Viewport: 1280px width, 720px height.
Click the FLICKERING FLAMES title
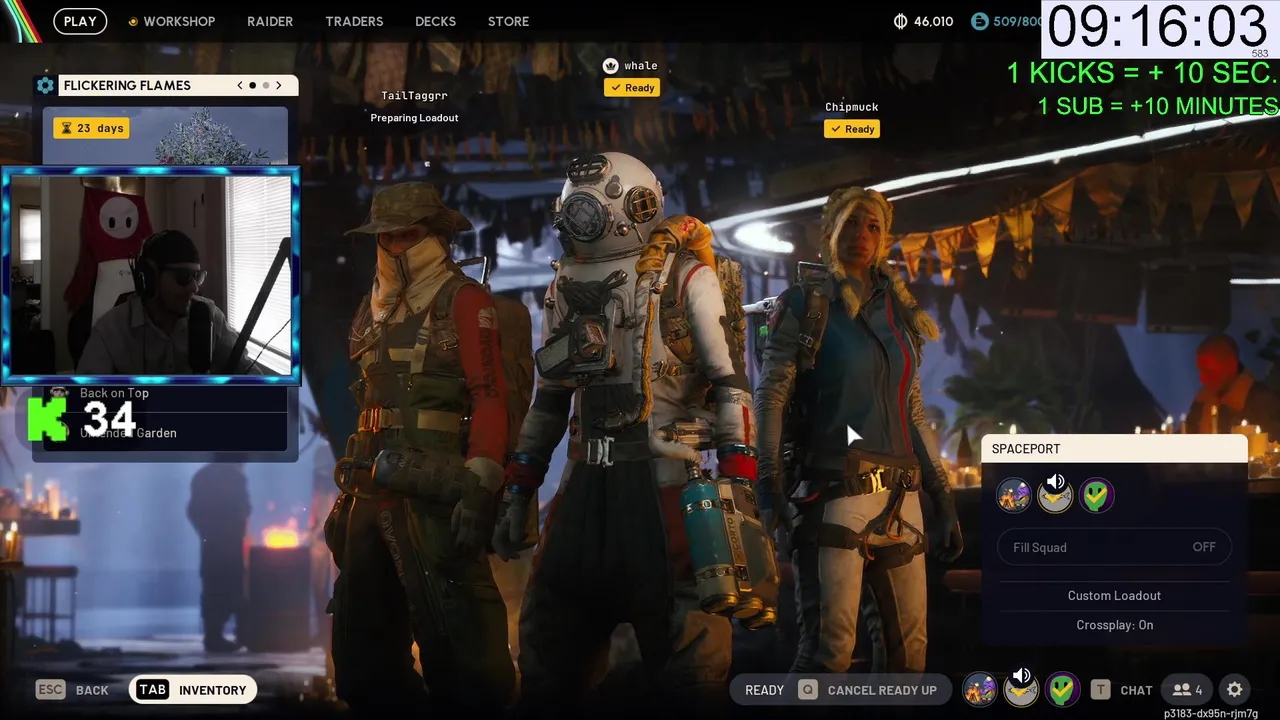127,85
